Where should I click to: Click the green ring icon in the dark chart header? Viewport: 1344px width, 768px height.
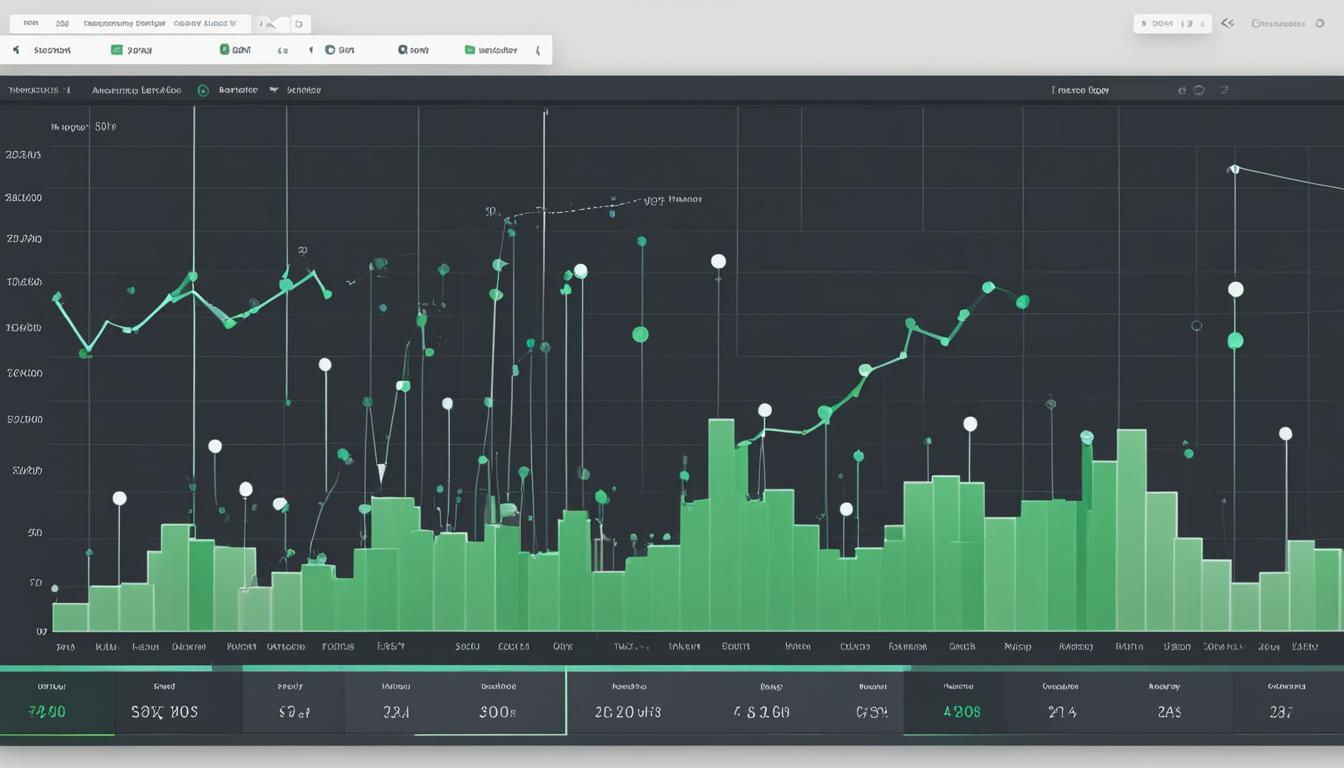(x=203, y=90)
